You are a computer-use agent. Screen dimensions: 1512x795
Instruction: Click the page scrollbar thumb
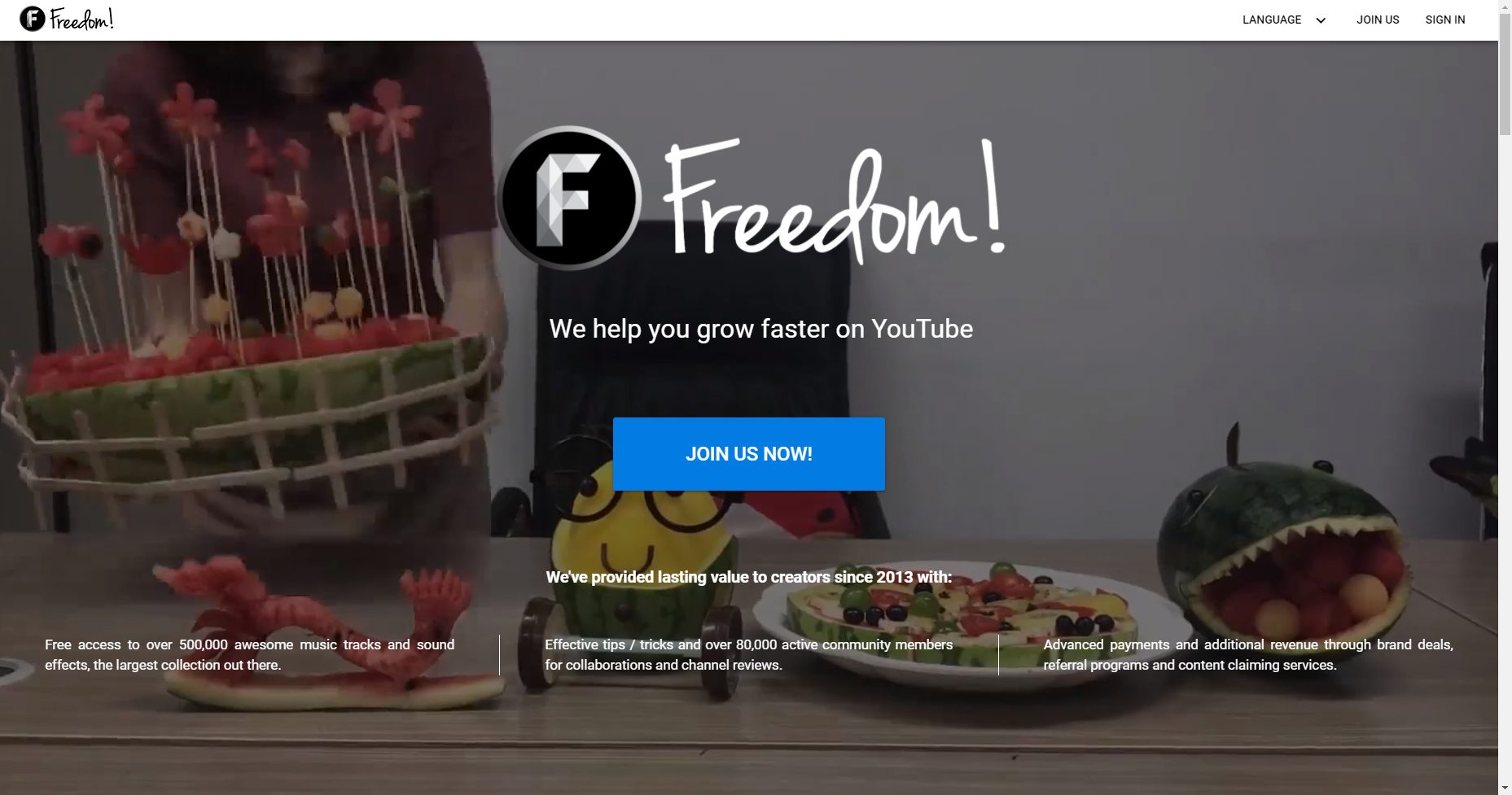(1505, 75)
